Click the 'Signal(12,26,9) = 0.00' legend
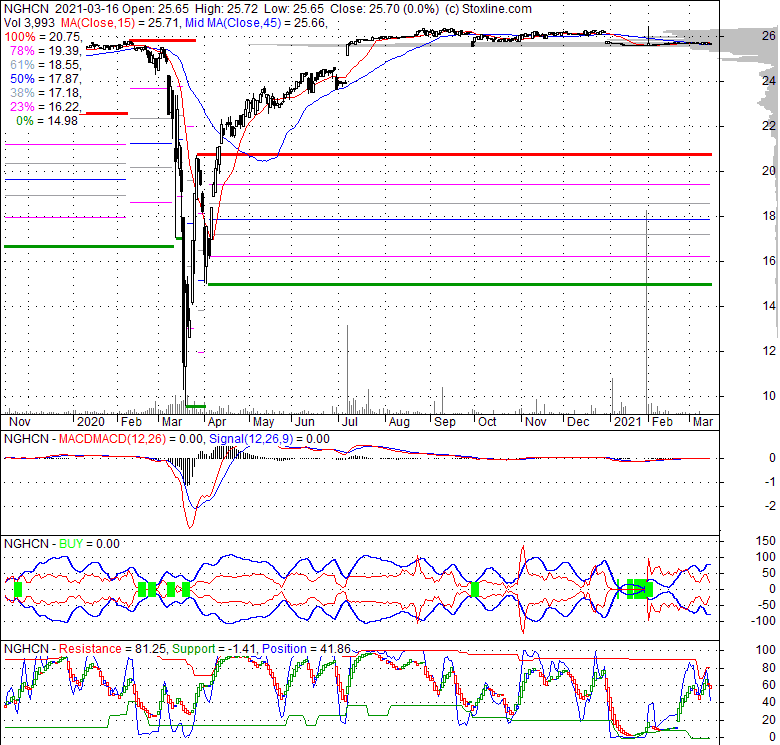 (x=269, y=439)
